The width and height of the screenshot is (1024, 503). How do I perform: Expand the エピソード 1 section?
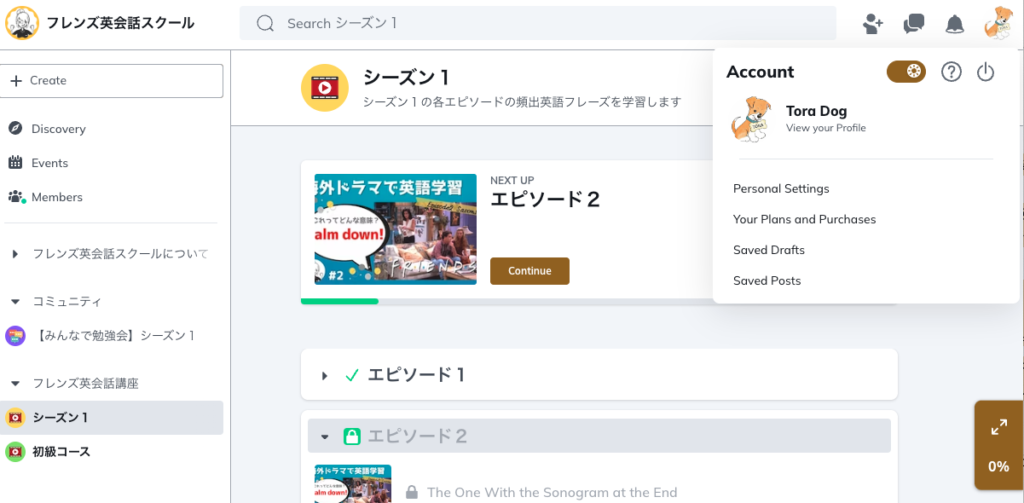pos(325,376)
